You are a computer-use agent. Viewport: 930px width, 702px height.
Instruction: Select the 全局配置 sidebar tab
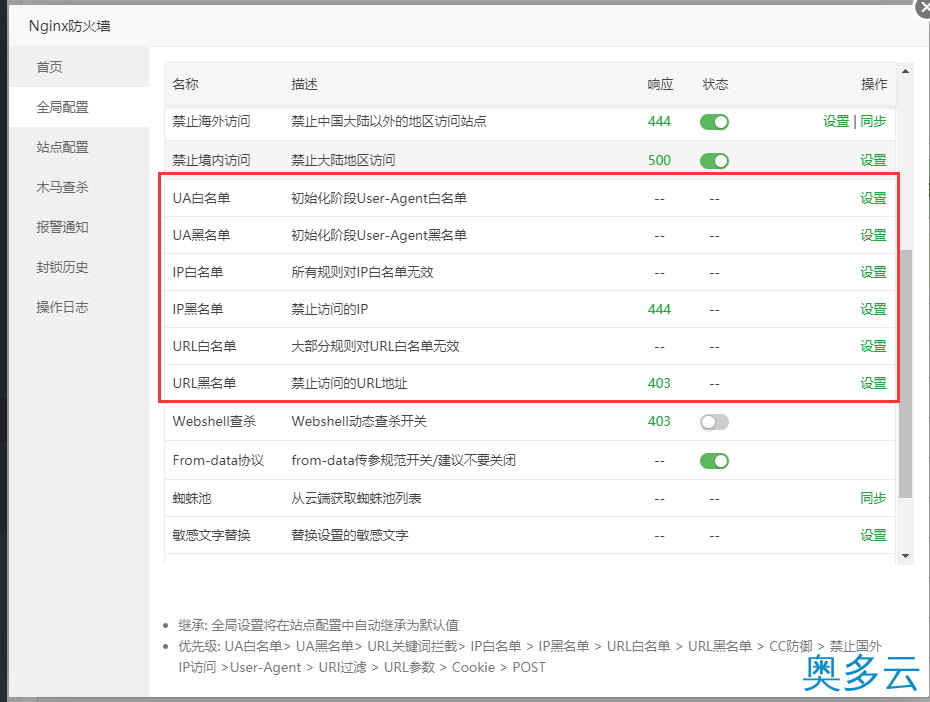click(x=79, y=107)
